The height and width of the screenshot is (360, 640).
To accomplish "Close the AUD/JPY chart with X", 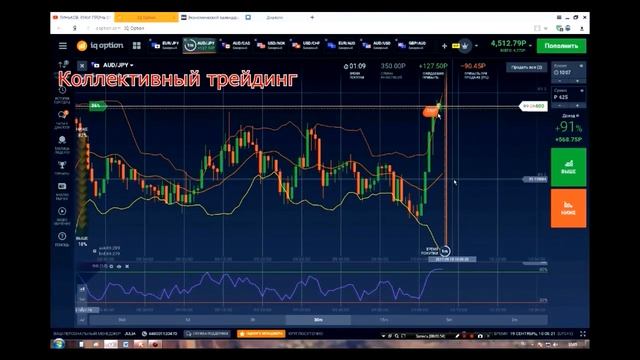I will (82, 66).
